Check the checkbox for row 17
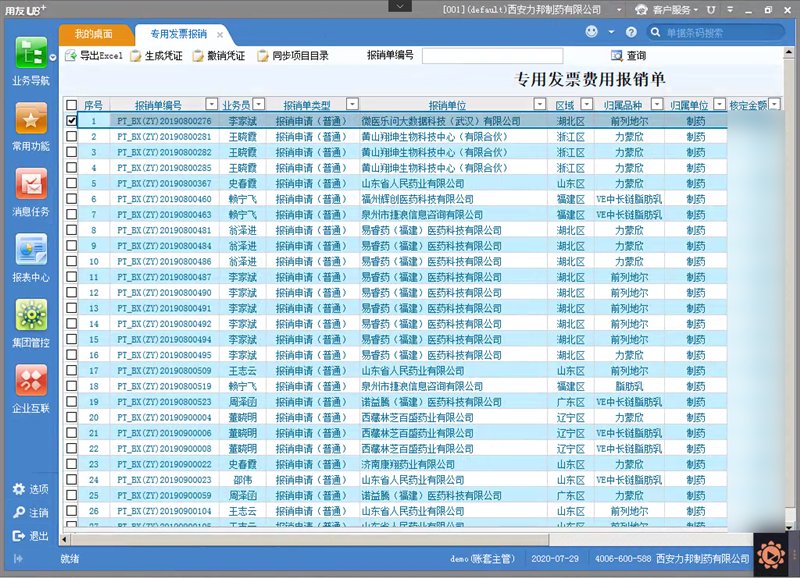Image resolution: width=800 pixels, height=578 pixels. [71, 370]
